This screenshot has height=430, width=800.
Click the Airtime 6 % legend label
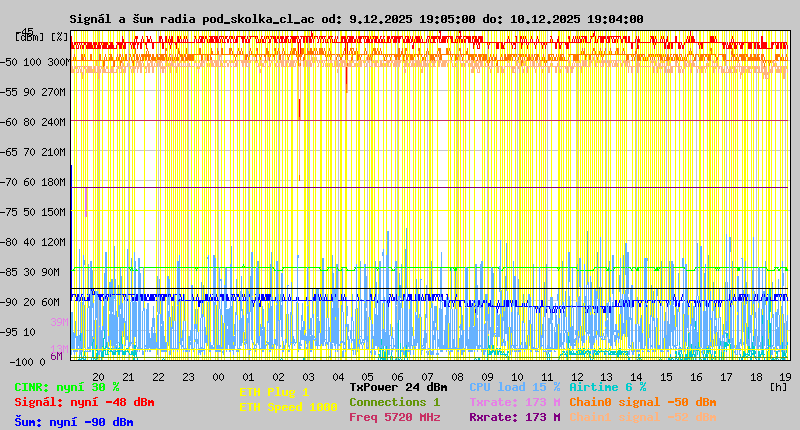point(607,387)
